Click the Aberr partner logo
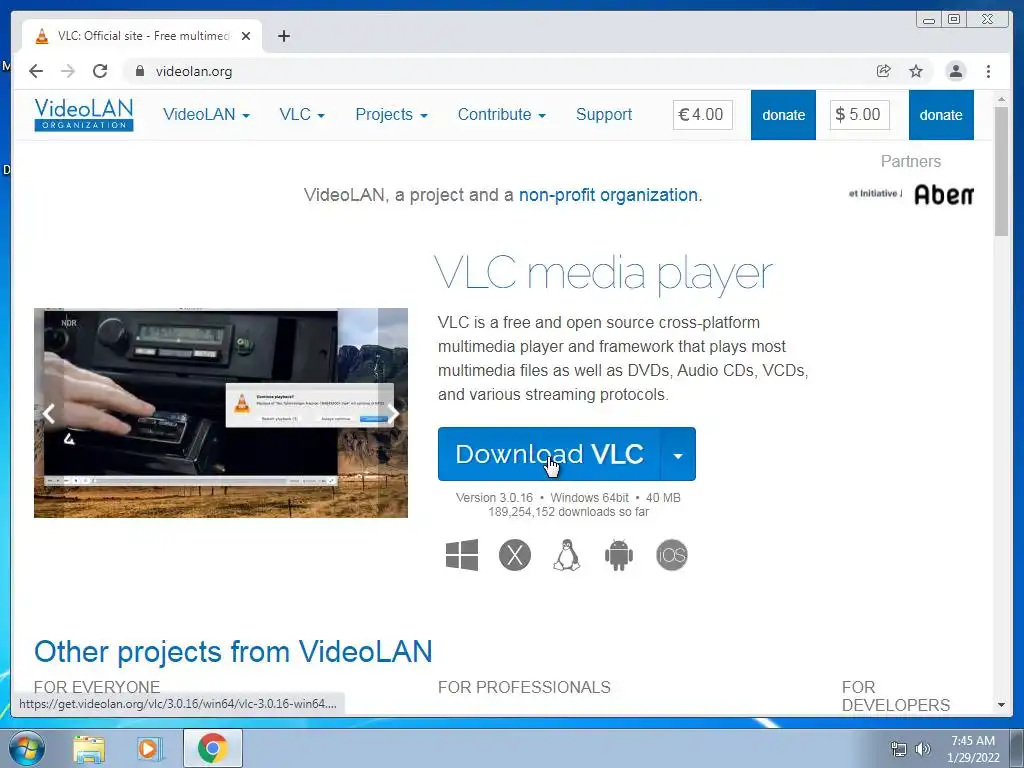Image resolution: width=1024 pixels, height=768 pixels. point(944,194)
